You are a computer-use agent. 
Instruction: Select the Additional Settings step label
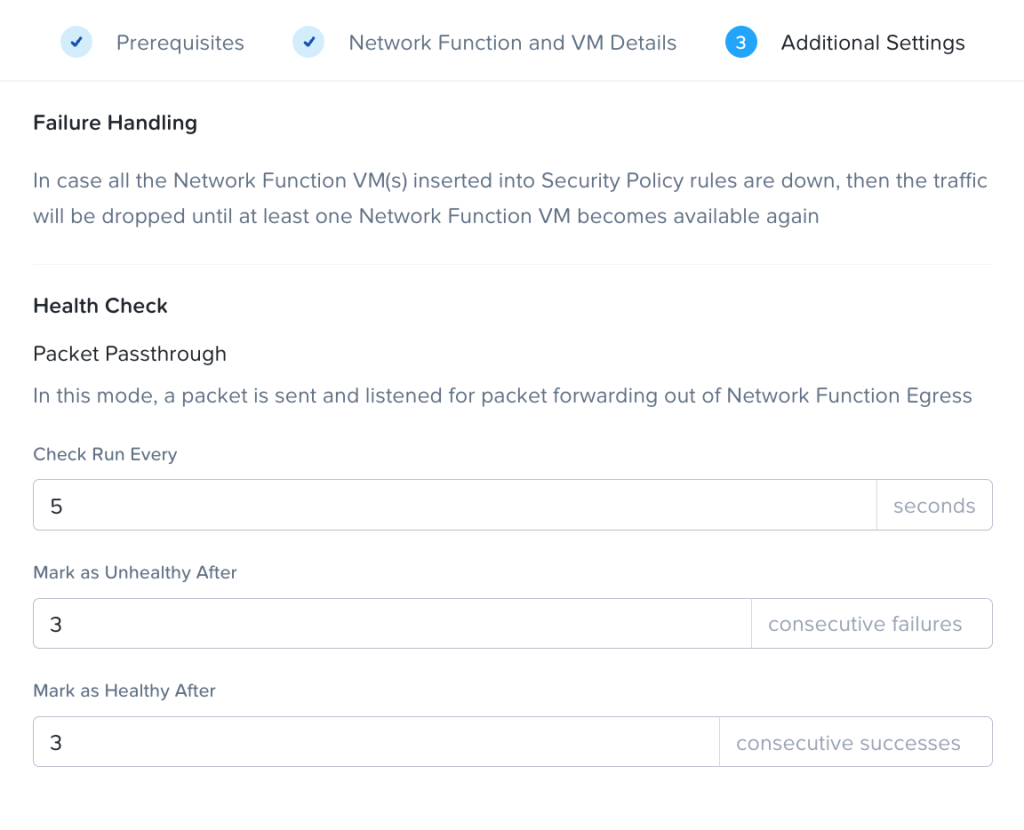[872, 43]
